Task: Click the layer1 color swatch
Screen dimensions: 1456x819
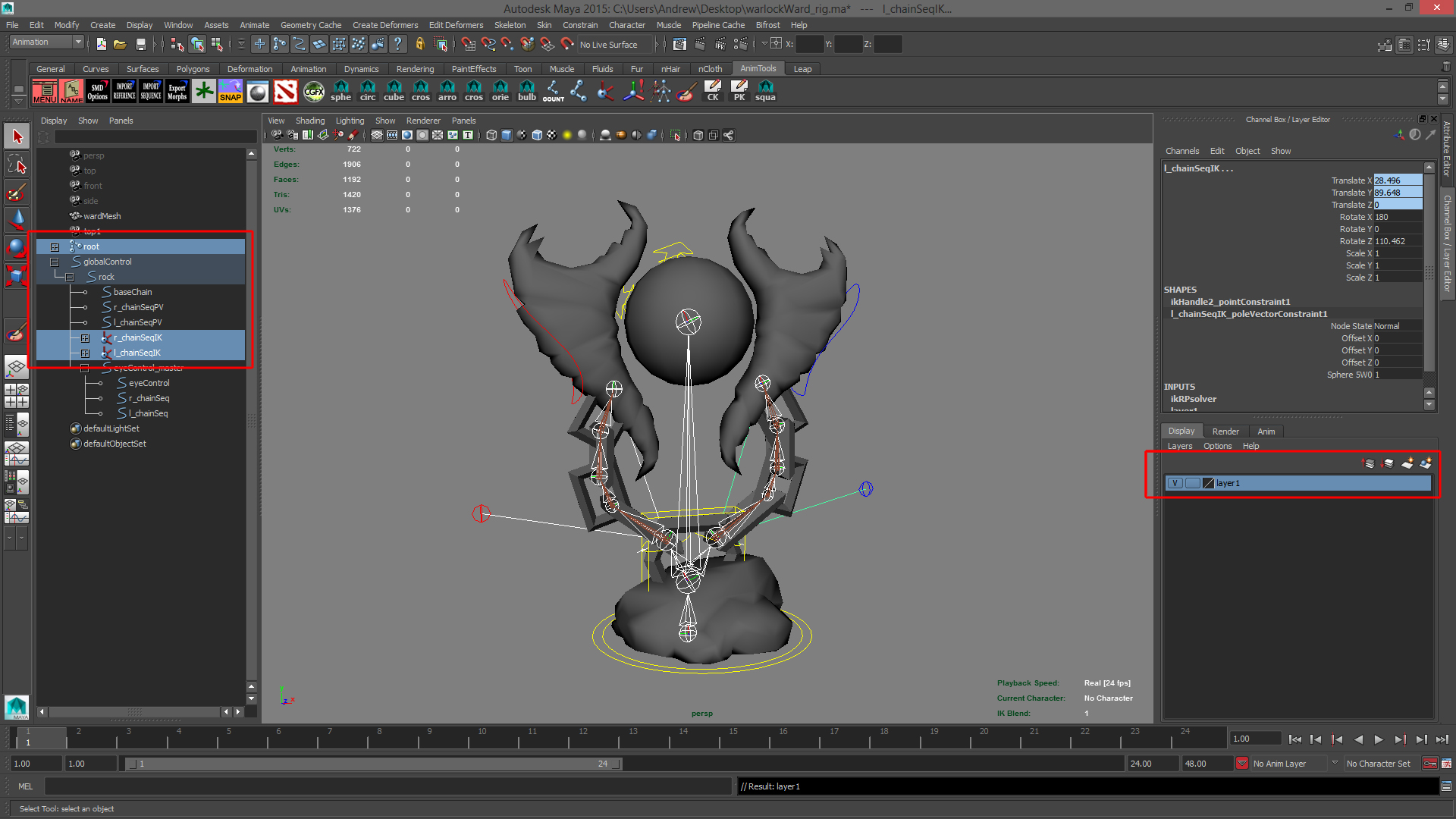Action: [1209, 484]
